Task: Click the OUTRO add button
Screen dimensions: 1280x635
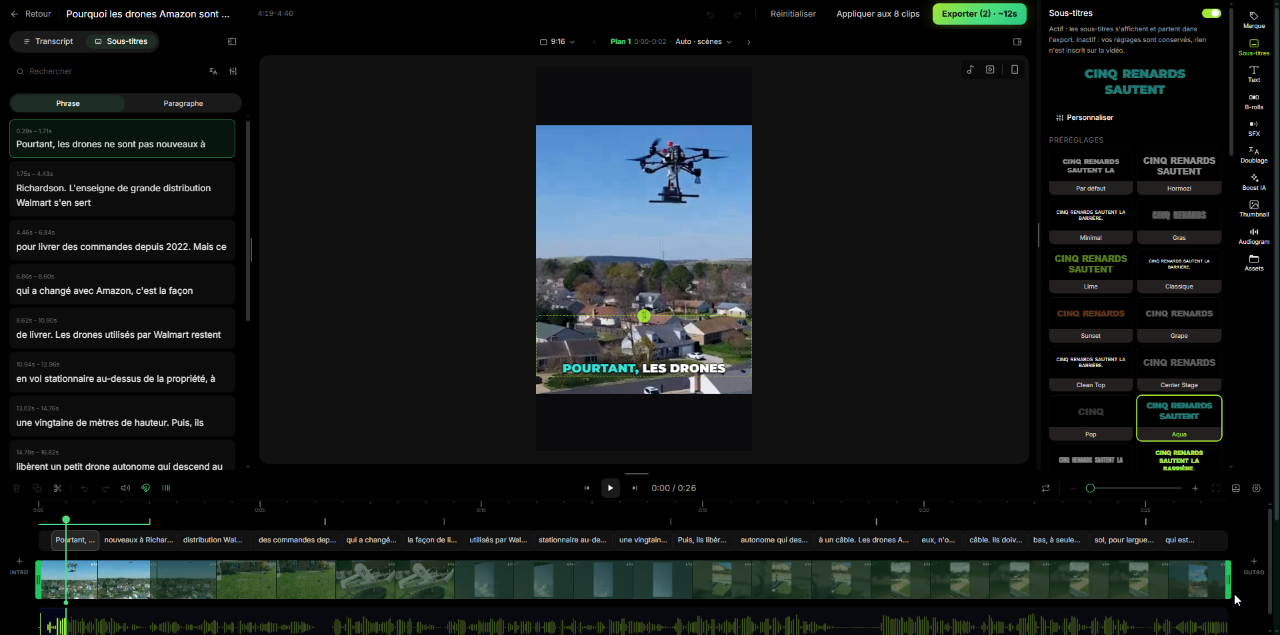Action: point(1254,566)
